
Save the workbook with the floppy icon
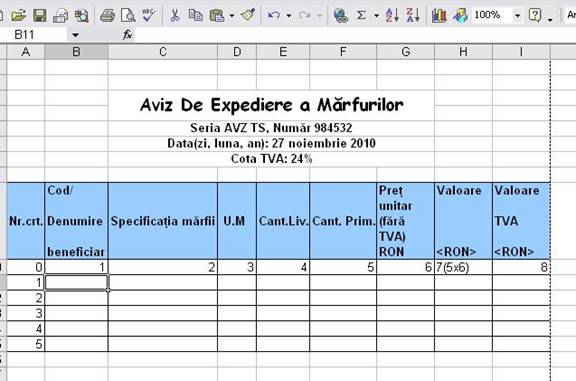pyautogui.click(x=40, y=15)
